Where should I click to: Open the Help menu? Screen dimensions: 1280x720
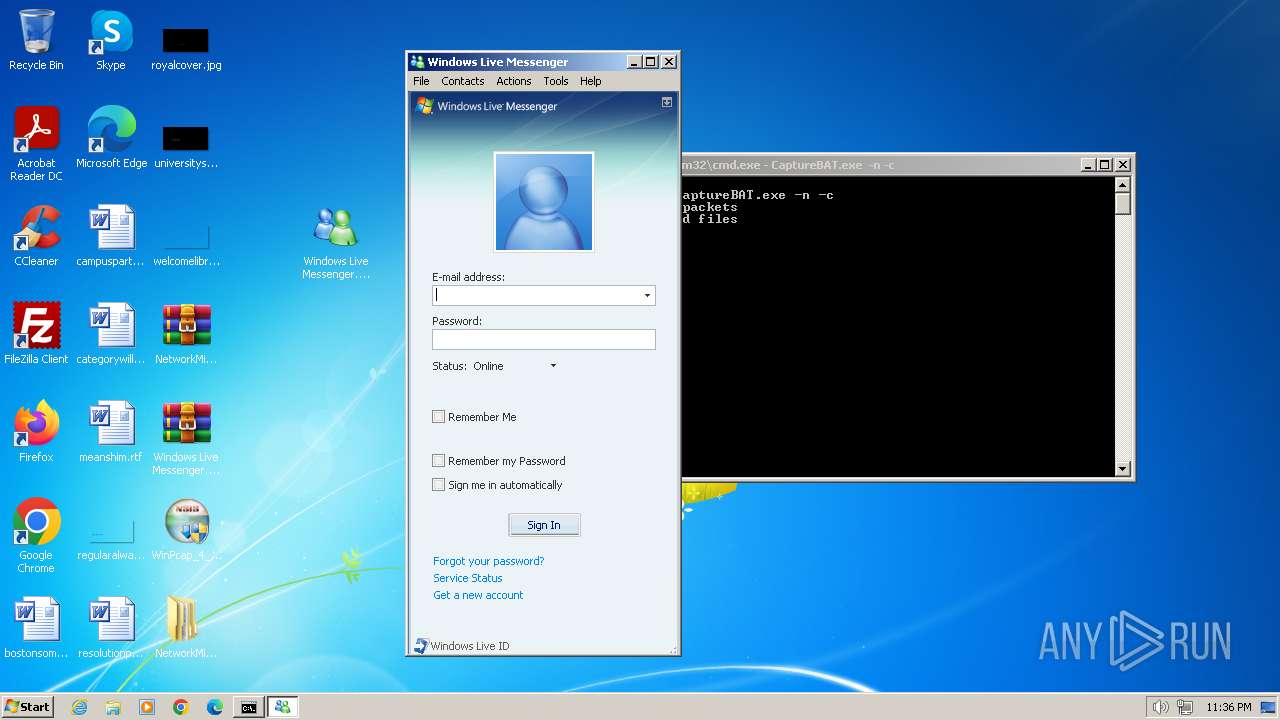(591, 81)
